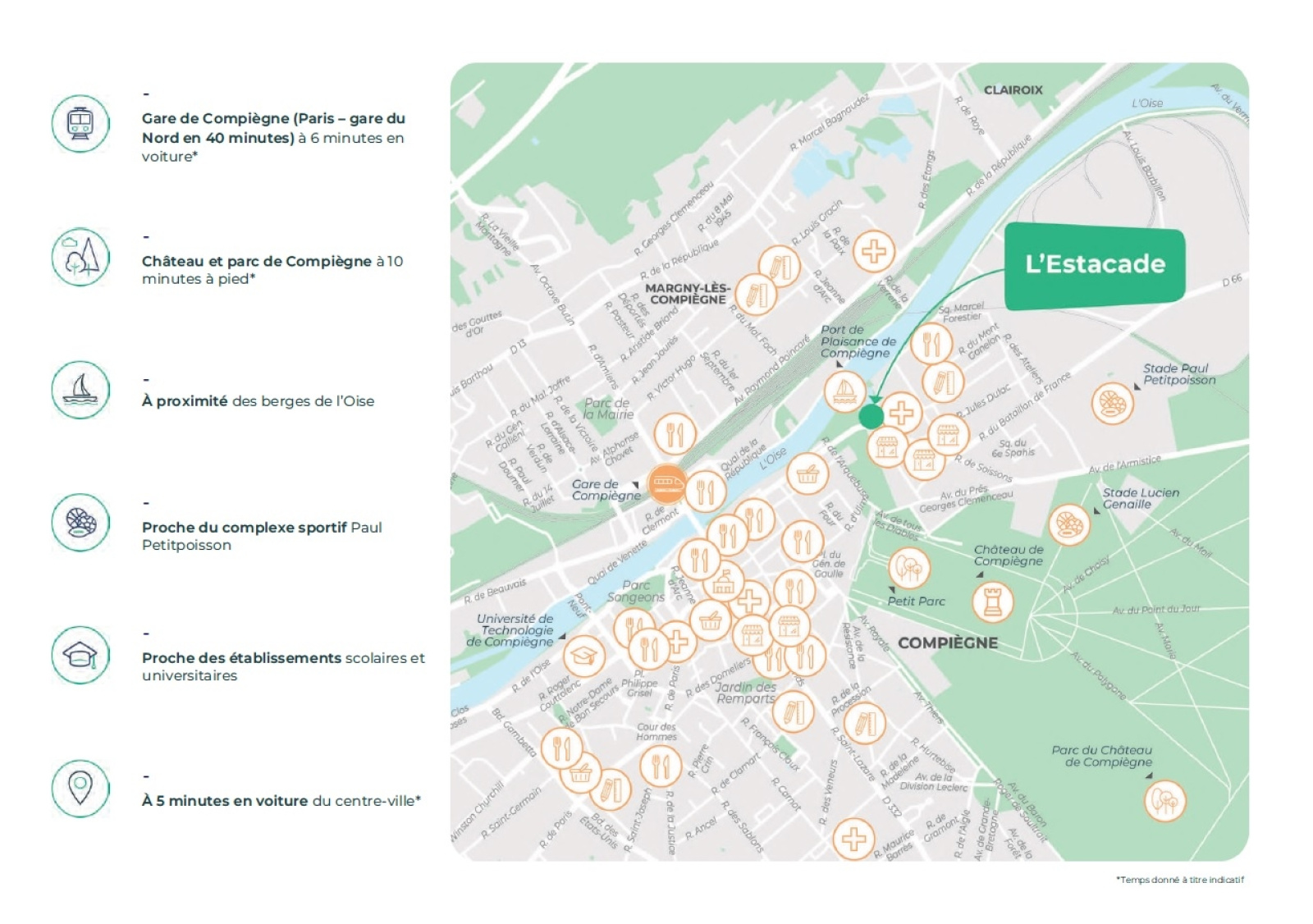1313x924 pixels.
Task: Click the sports balls icon in left list
Action: pos(80,523)
